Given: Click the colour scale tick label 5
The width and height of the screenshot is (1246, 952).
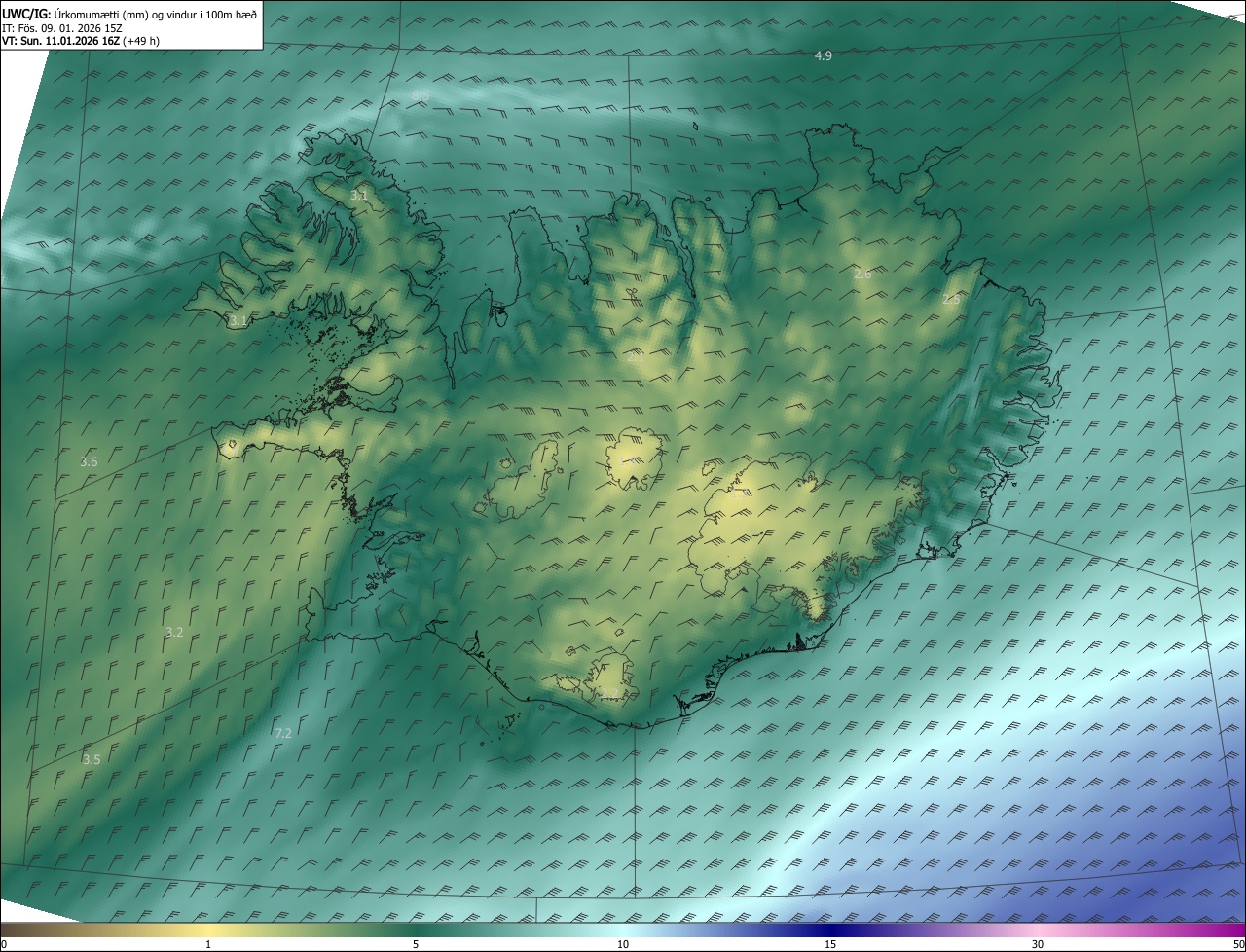Looking at the screenshot, I should (x=416, y=945).
